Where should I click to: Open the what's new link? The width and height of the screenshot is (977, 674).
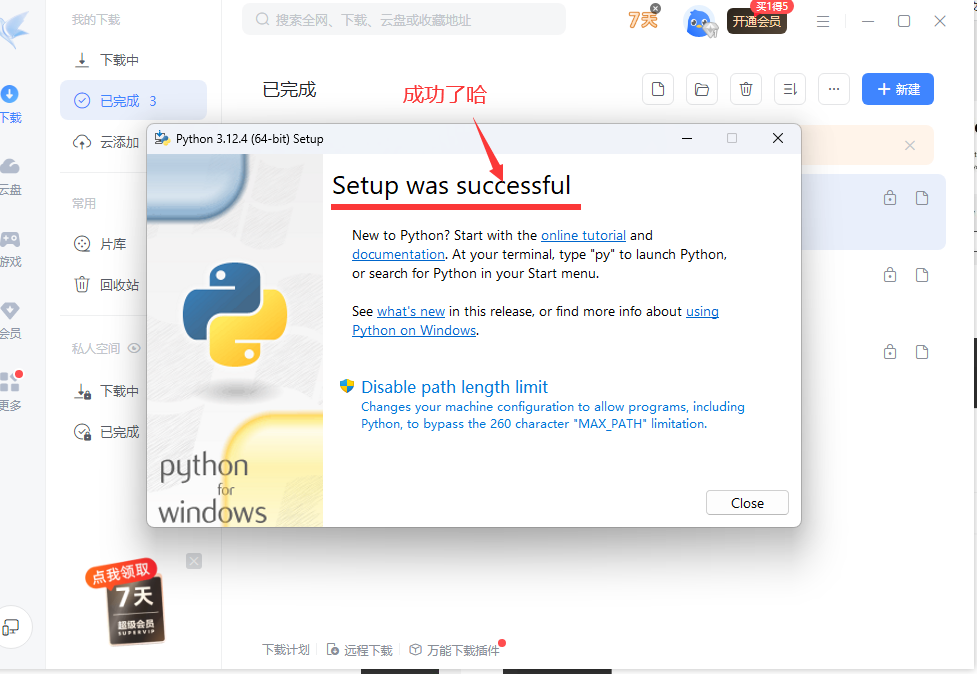pyautogui.click(x=411, y=311)
